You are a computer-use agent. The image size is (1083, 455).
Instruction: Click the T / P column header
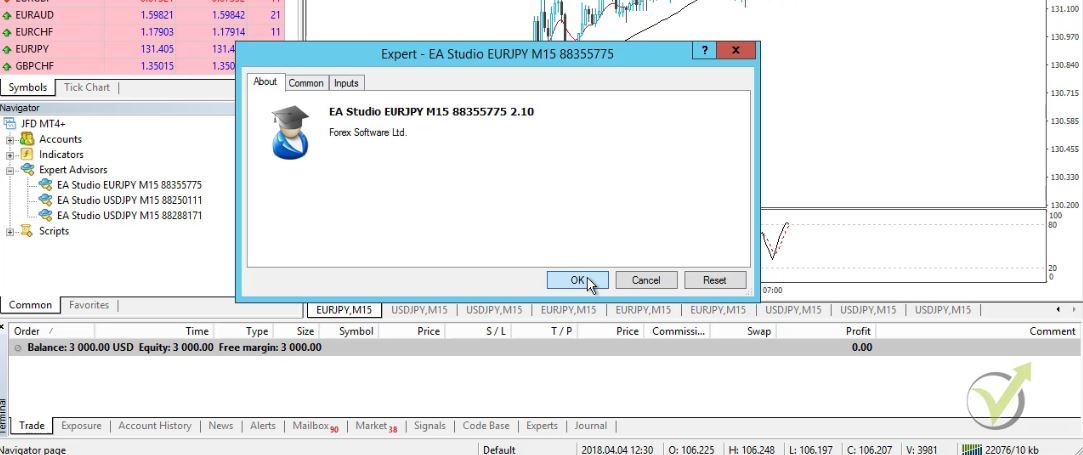tap(544, 331)
